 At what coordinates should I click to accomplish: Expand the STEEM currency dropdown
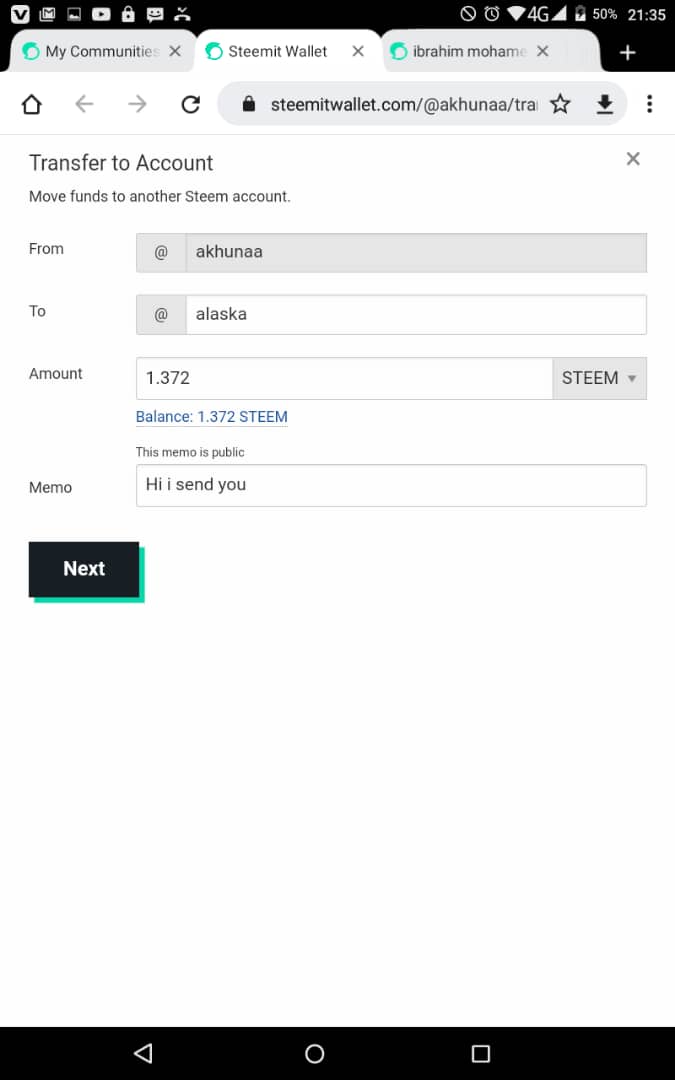[599, 378]
